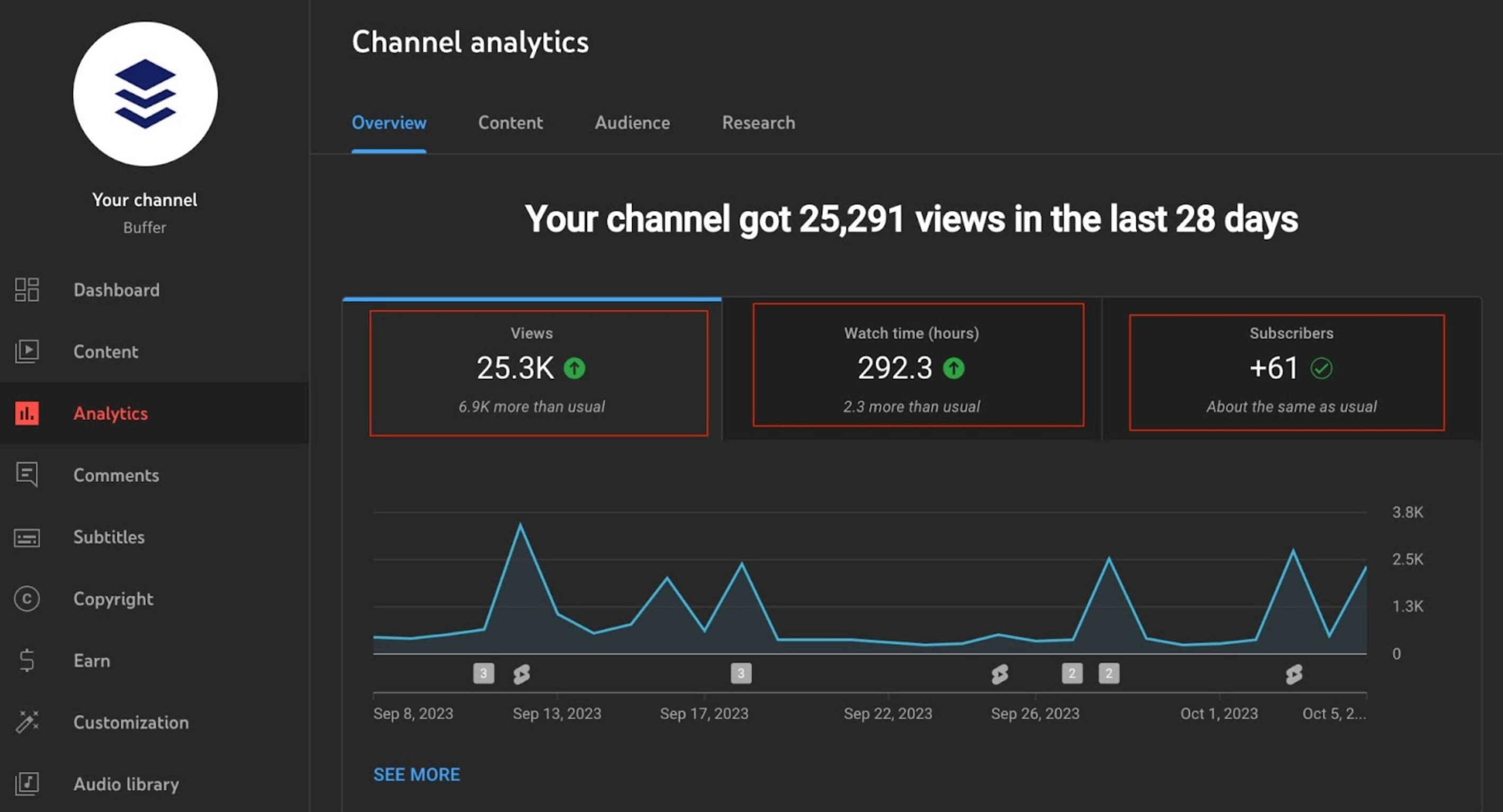Image resolution: width=1503 pixels, height=812 pixels.
Task: Open the Analytics section
Action: point(110,413)
